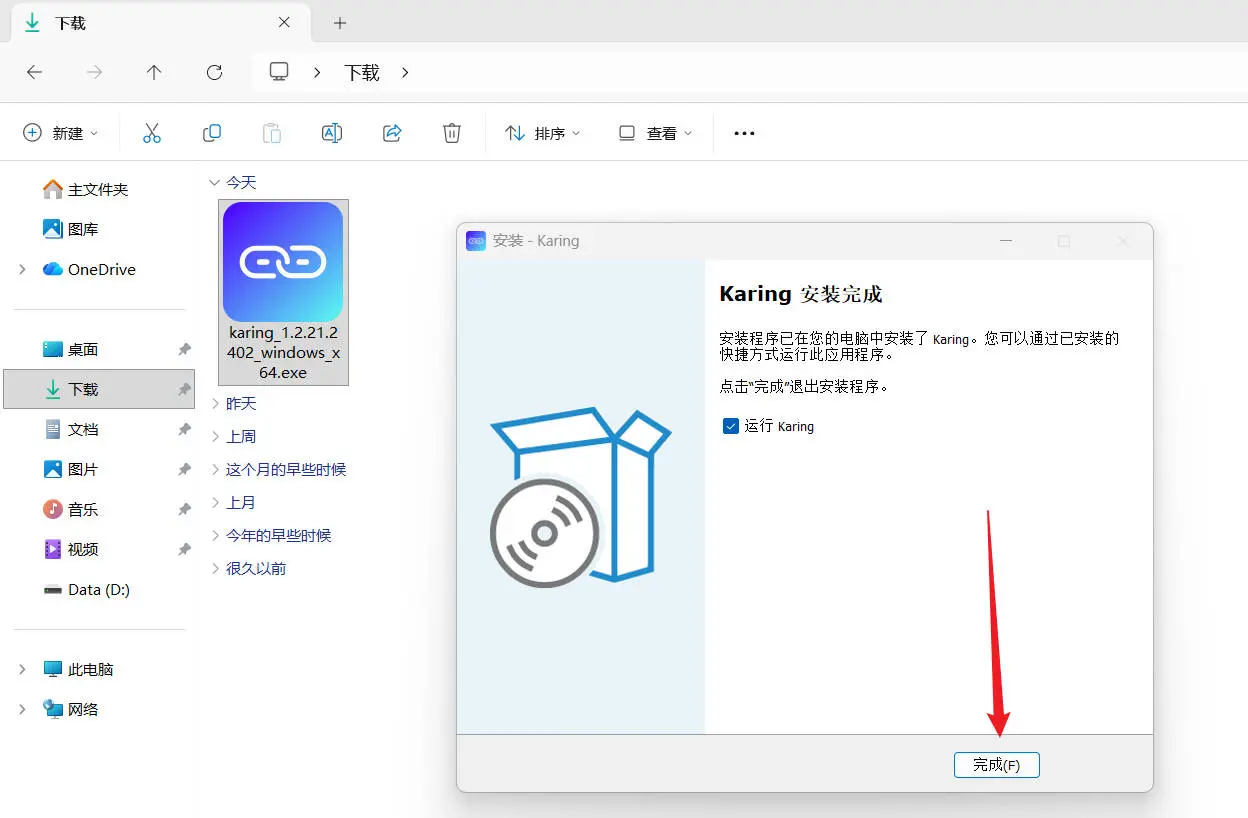Open the three-dot more options menu
Image resolution: width=1248 pixels, height=818 pixels.
tap(744, 133)
